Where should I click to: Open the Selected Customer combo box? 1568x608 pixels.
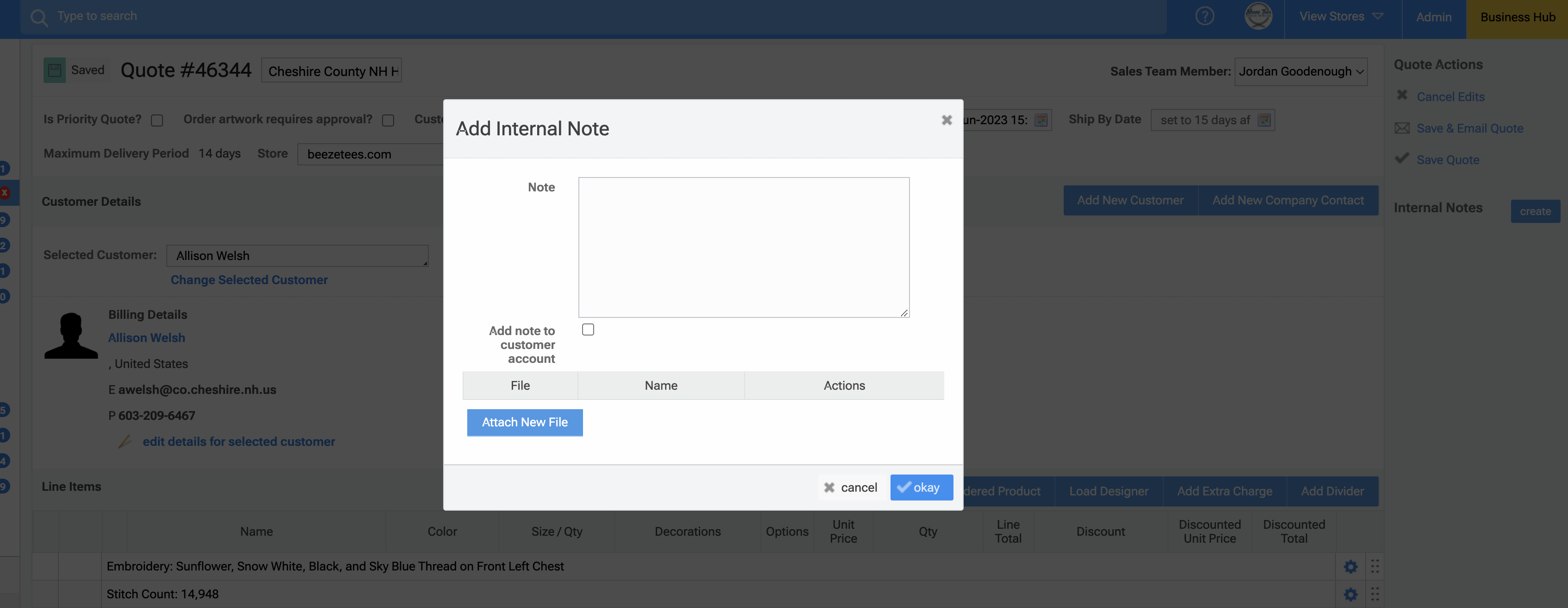point(297,256)
